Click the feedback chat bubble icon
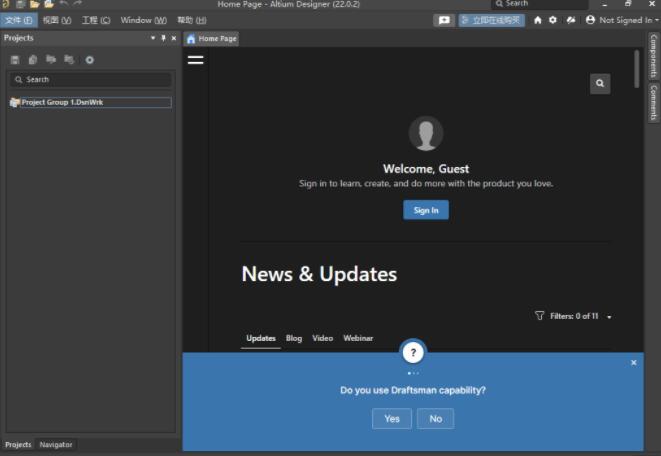 [444, 20]
